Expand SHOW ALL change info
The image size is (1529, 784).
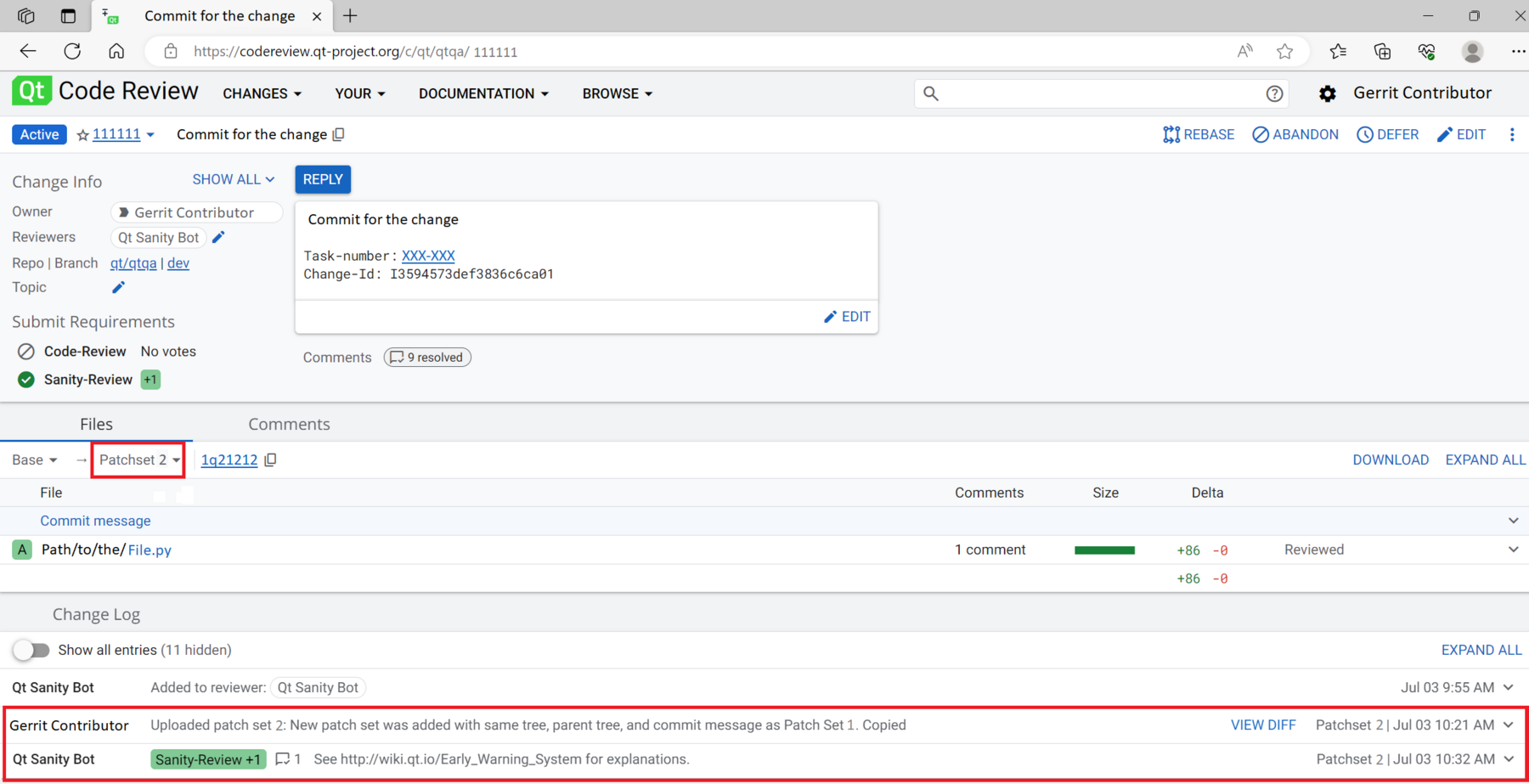(x=234, y=179)
